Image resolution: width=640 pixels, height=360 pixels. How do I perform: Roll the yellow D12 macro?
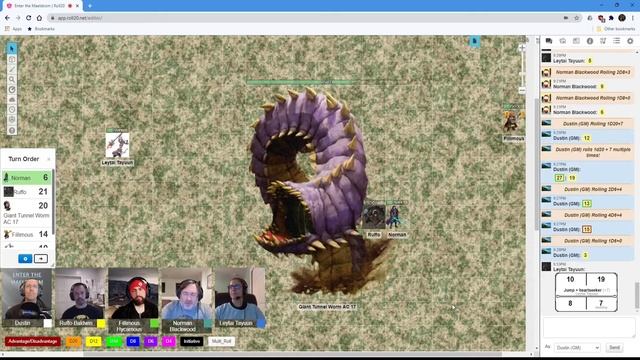click(x=93, y=341)
